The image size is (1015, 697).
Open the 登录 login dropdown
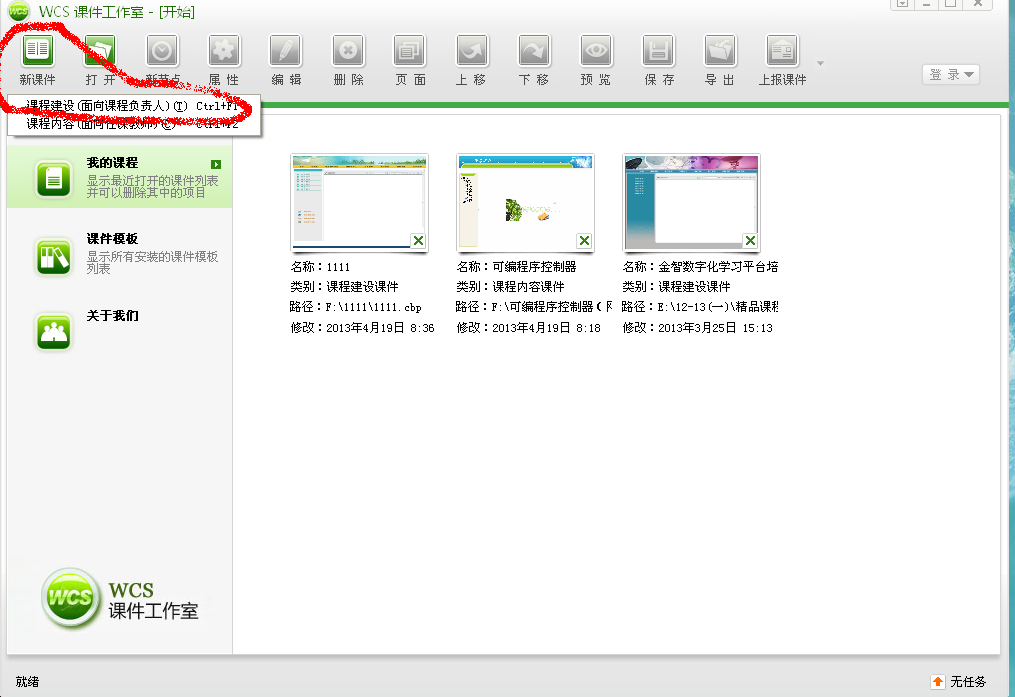(950, 74)
